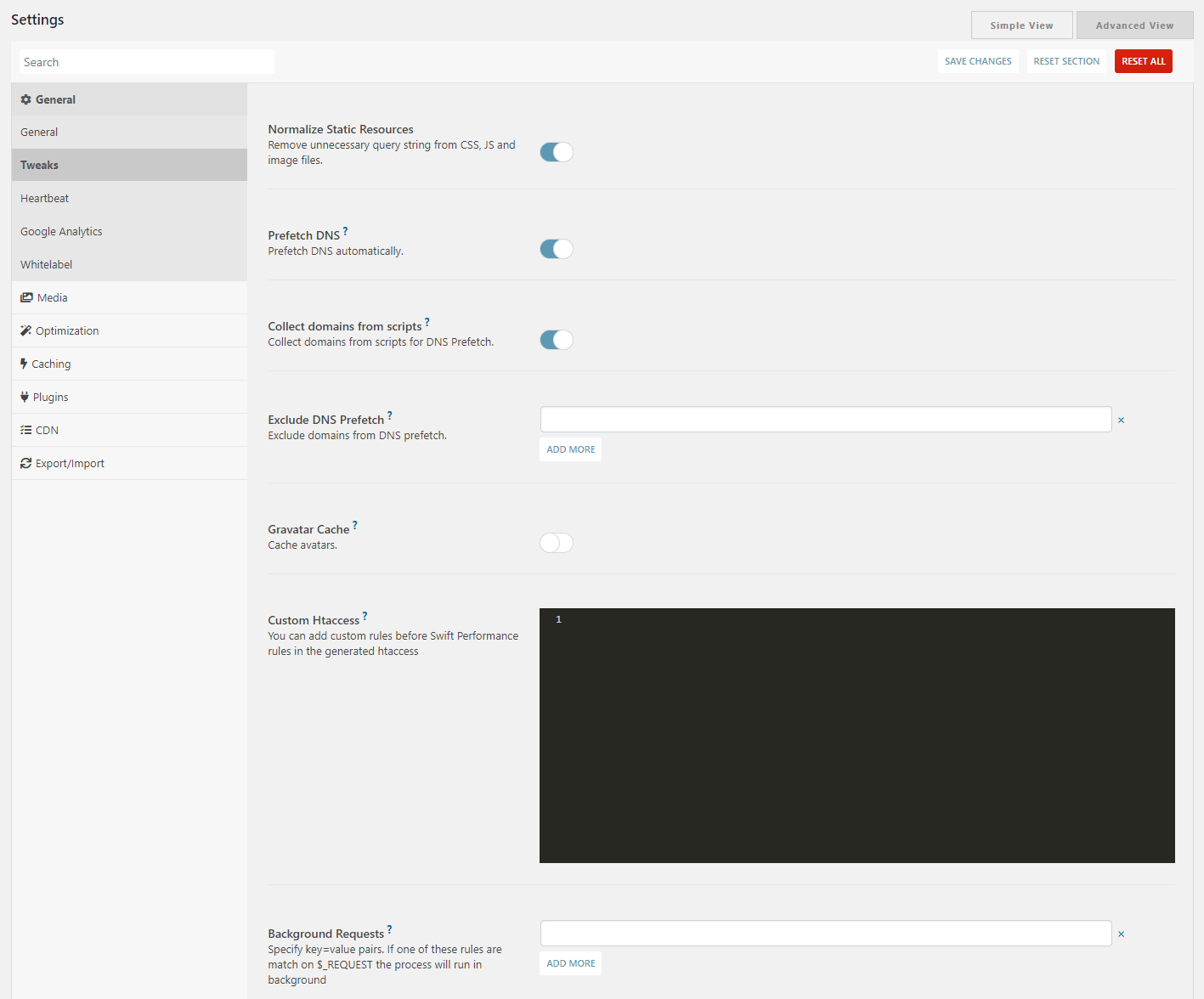
Task: Open the Export/Import section
Action: pyautogui.click(x=129, y=463)
